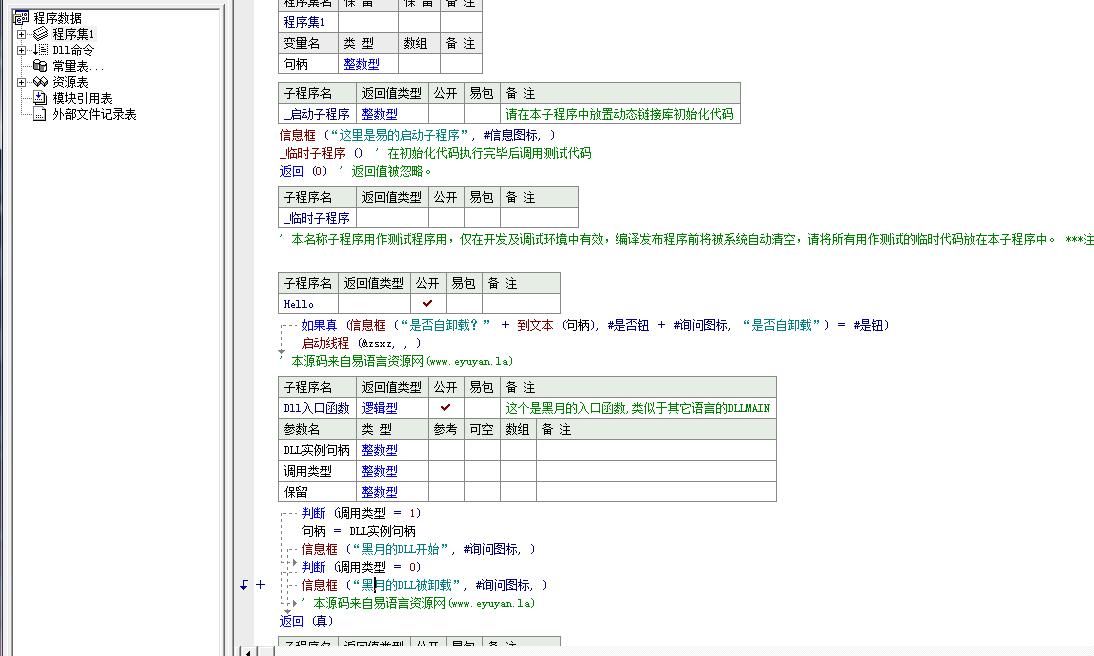1094x656 pixels.
Task: Click the _临时子程序 name cell
Action: click(x=317, y=218)
